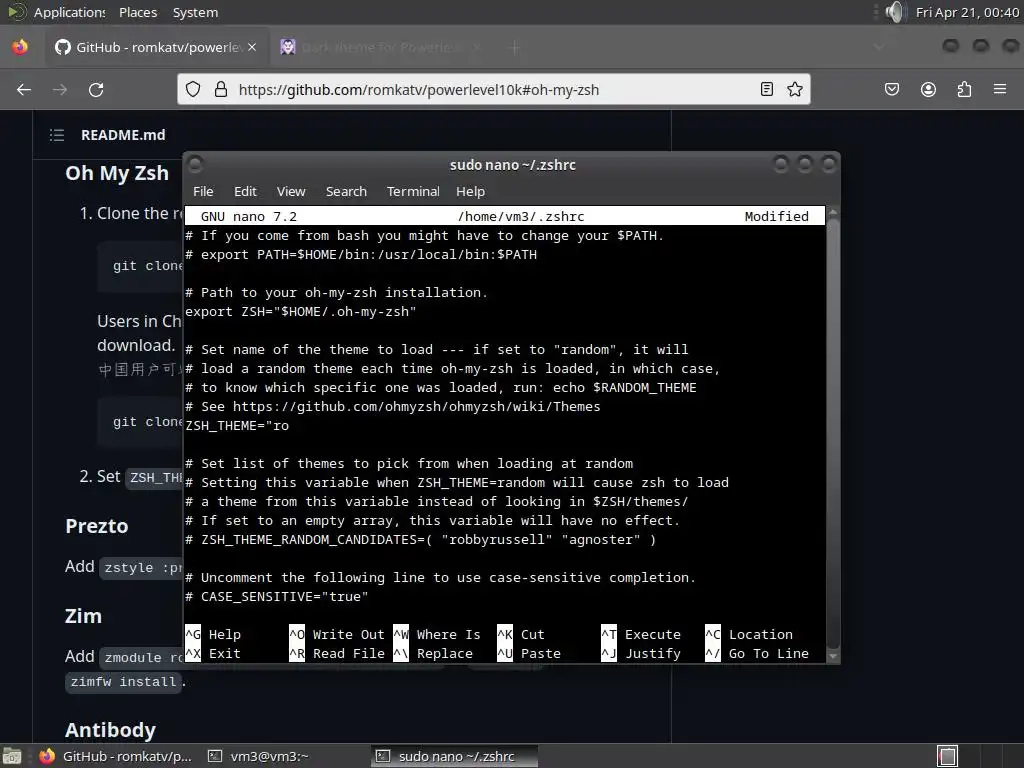Image resolution: width=1024 pixels, height=768 pixels.
Task: Click the Zim heading in README
Action: (83, 616)
